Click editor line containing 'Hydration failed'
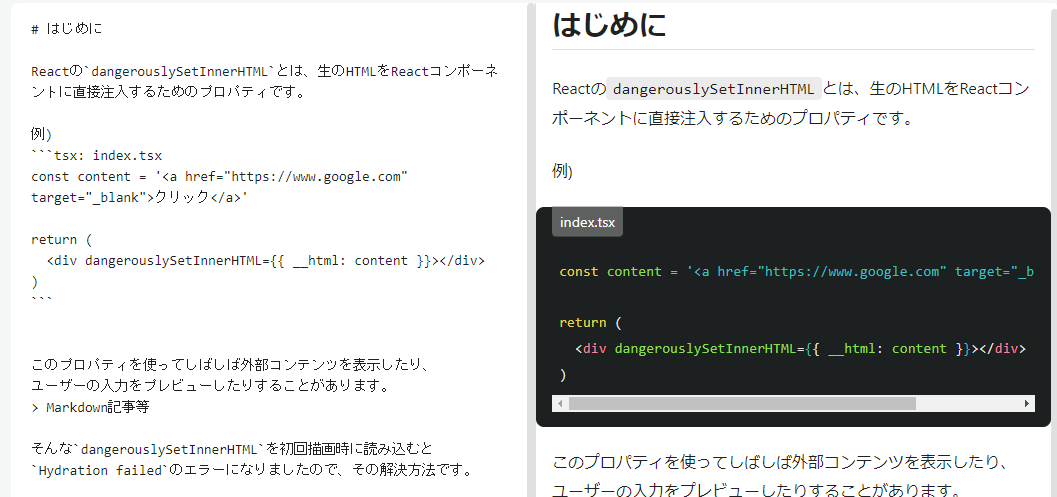This screenshot has width=1057, height=497. click(x=251, y=470)
